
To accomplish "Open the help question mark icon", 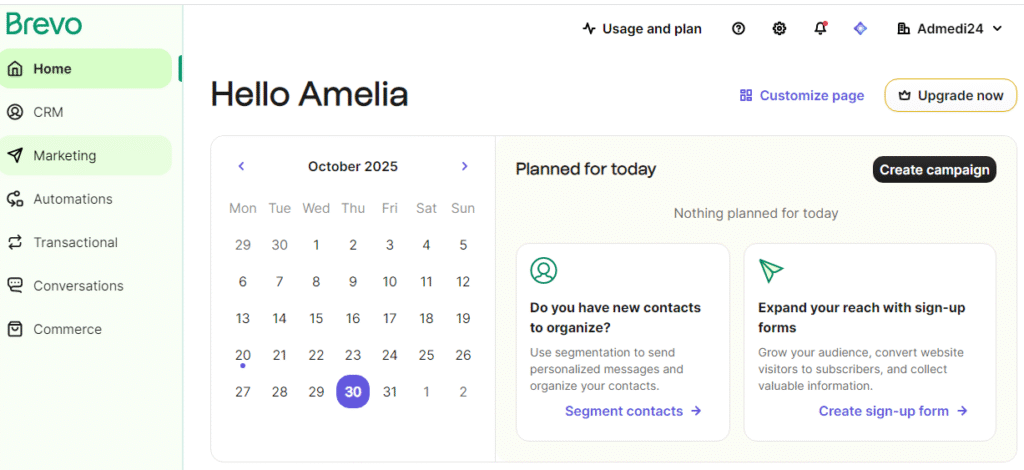I will click(x=739, y=29).
